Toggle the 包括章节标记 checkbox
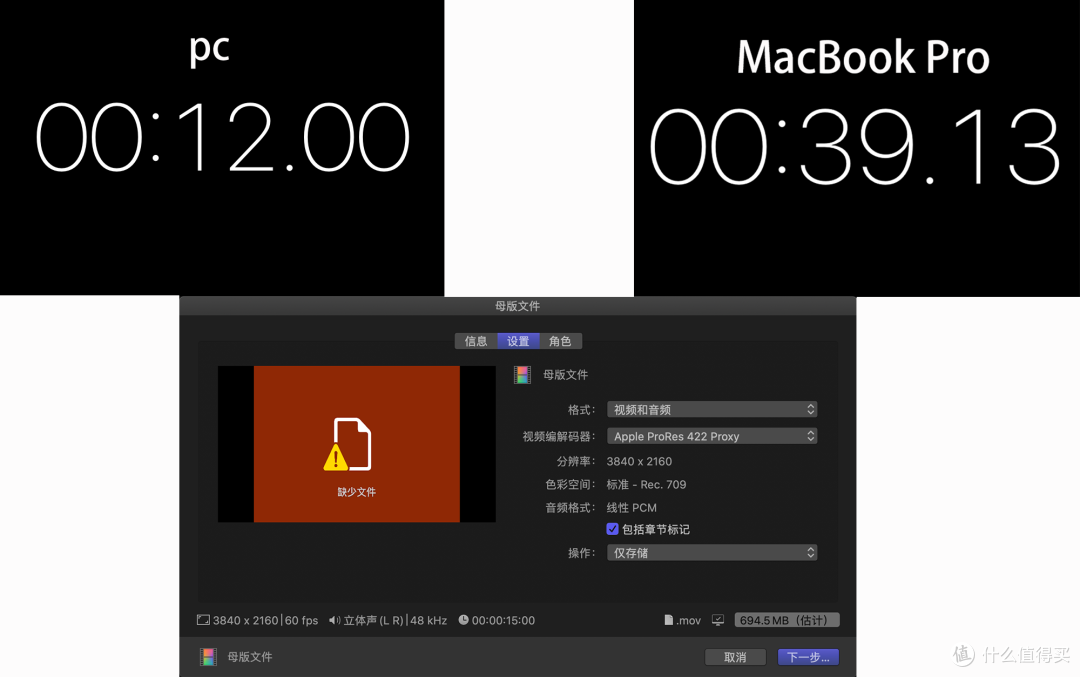Image resolution: width=1080 pixels, height=677 pixels. point(612,529)
